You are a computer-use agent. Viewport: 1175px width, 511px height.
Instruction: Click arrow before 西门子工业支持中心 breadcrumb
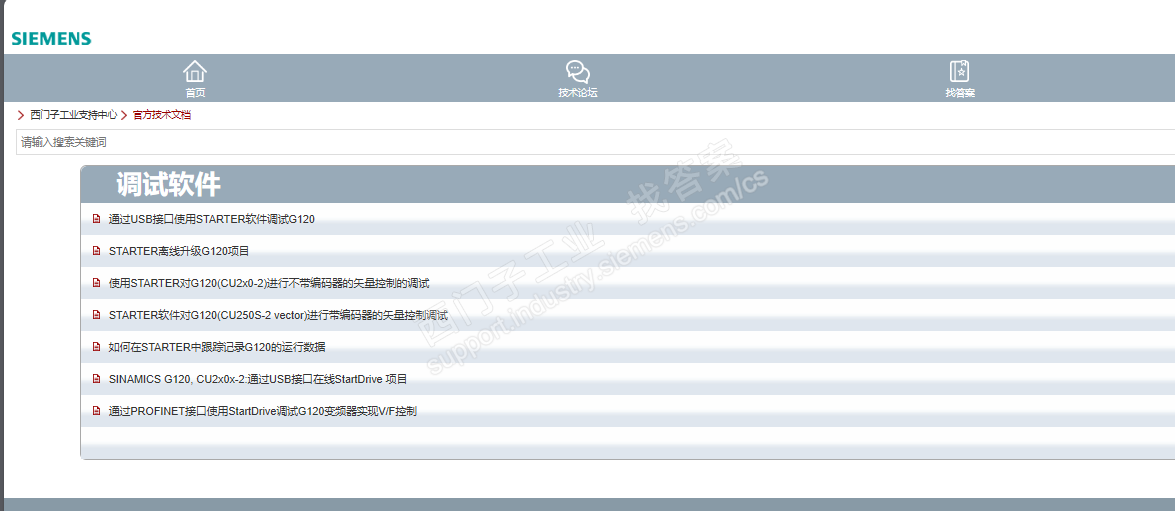[21, 115]
